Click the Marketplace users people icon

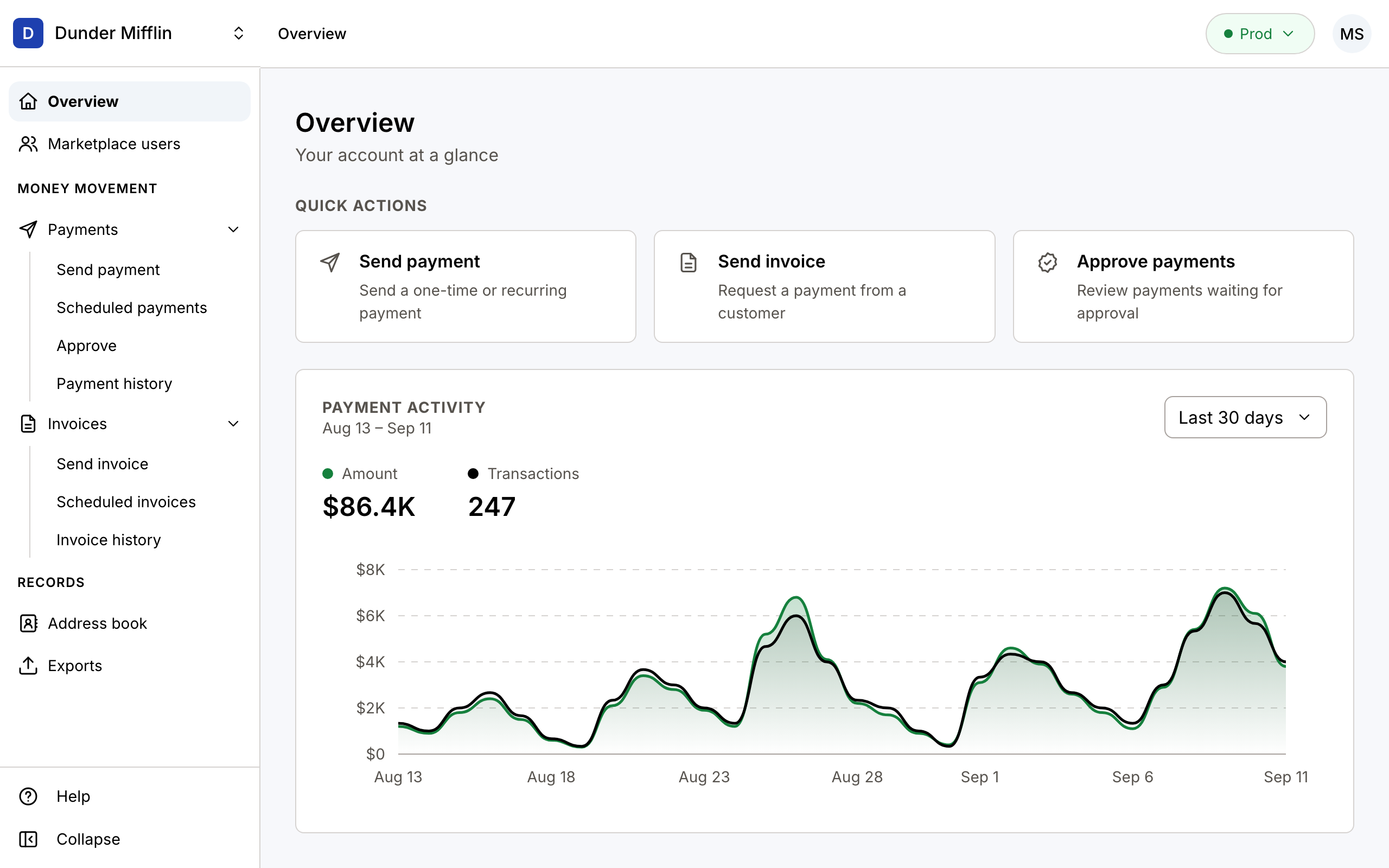pyautogui.click(x=28, y=144)
